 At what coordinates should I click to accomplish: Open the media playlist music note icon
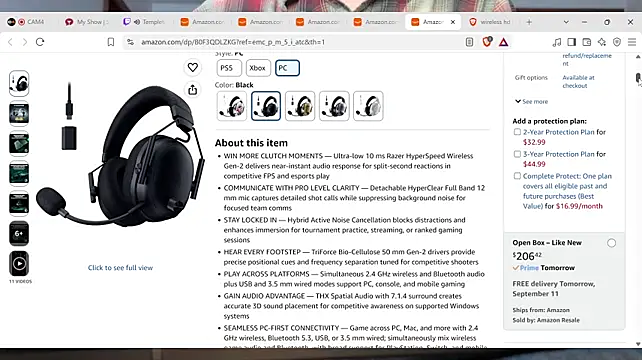tap(556, 42)
